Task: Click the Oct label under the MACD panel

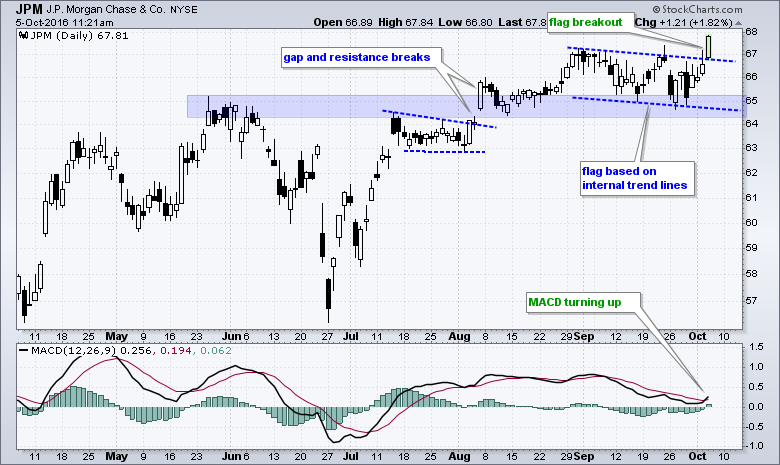Action: (697, 457)
